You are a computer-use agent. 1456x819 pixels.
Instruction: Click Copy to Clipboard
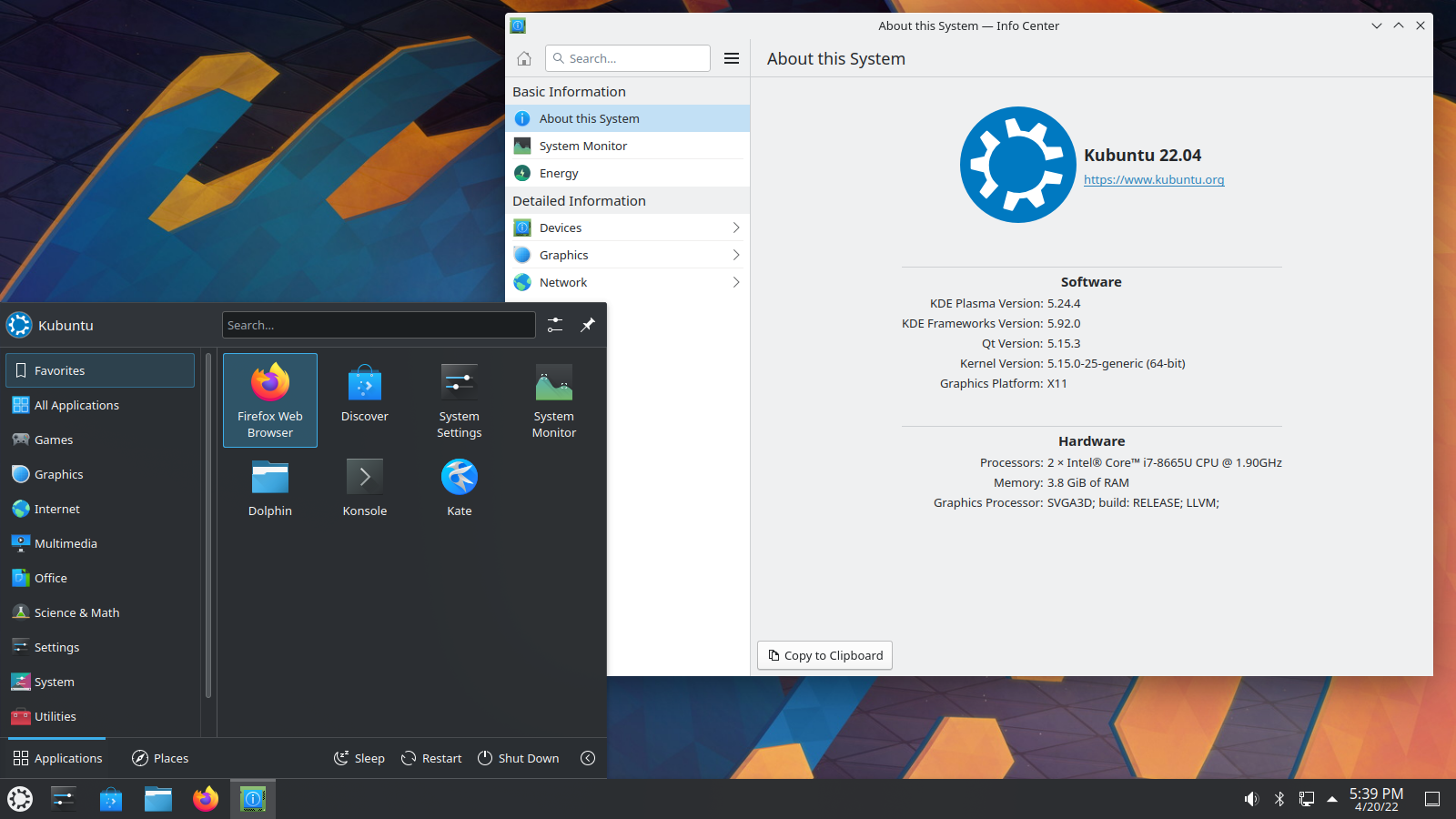824,655
